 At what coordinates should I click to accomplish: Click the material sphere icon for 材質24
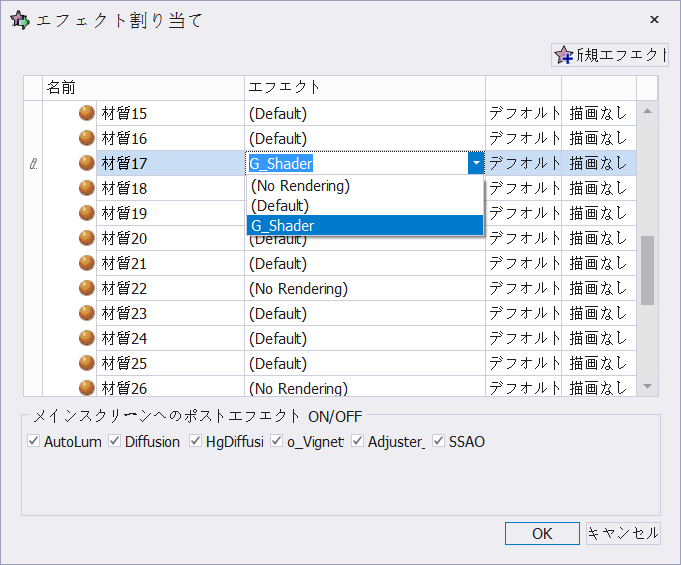click(87, 338)
